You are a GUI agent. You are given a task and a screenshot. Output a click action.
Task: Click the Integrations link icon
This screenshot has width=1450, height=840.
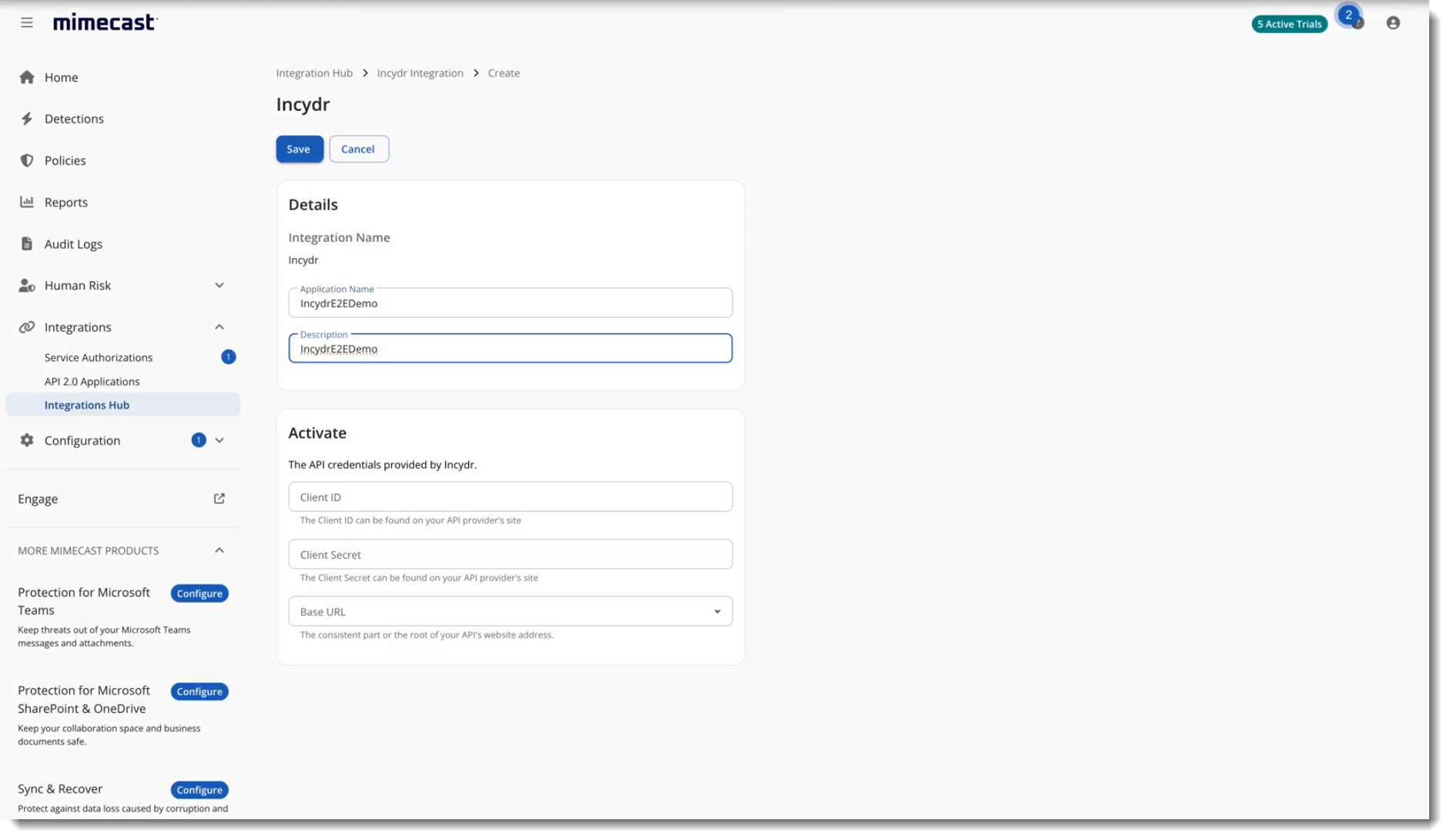coord(26,326)
